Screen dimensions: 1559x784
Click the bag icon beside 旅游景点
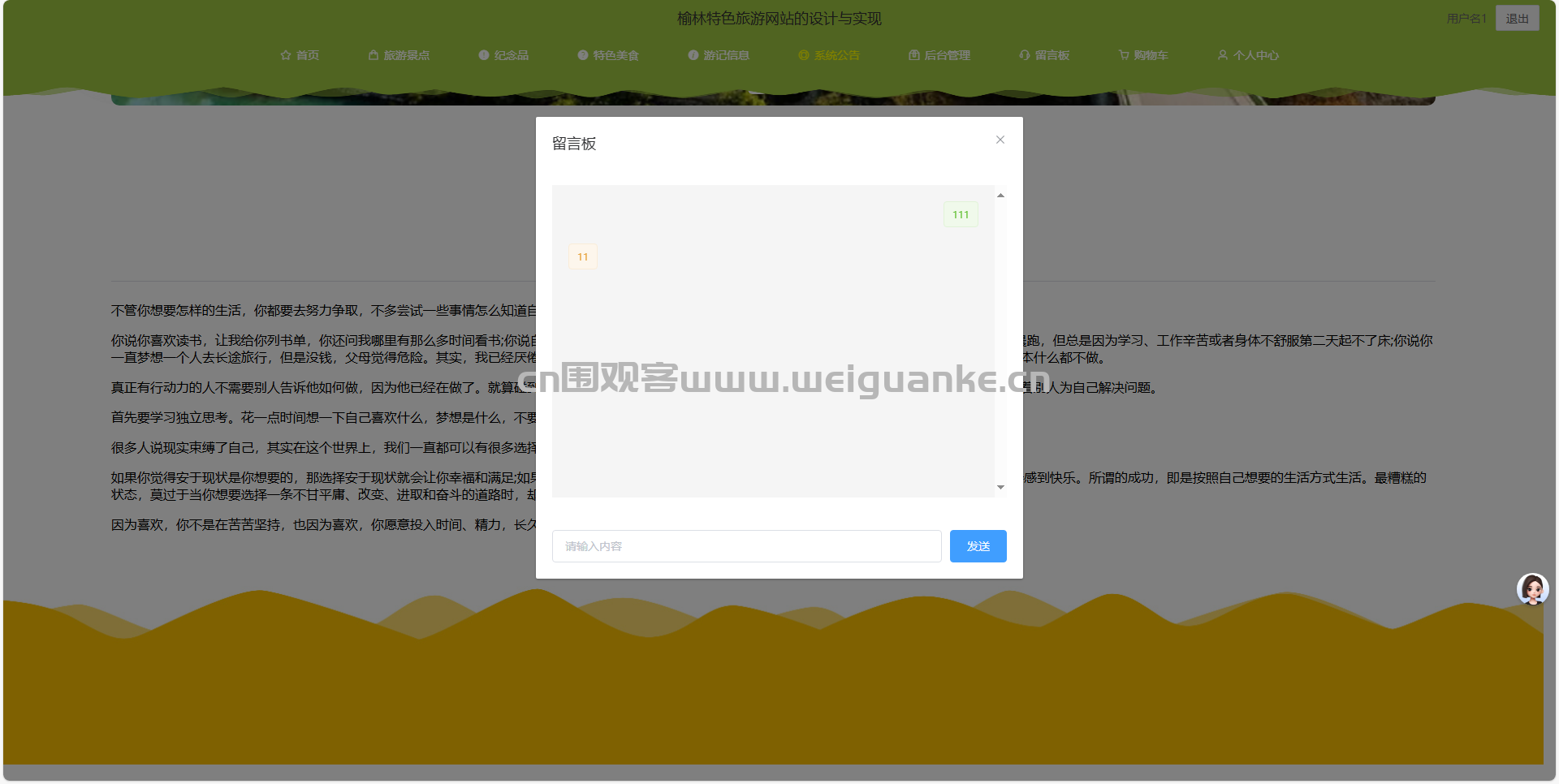point(374,55)
